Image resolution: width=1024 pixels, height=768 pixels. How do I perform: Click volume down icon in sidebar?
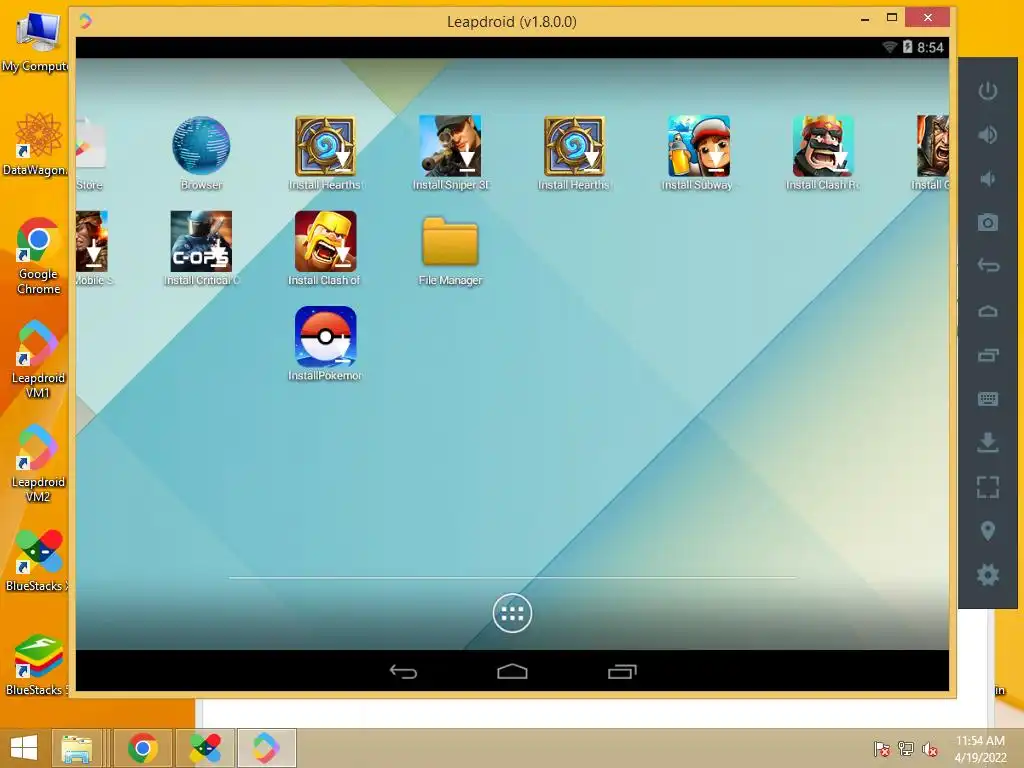987,178
